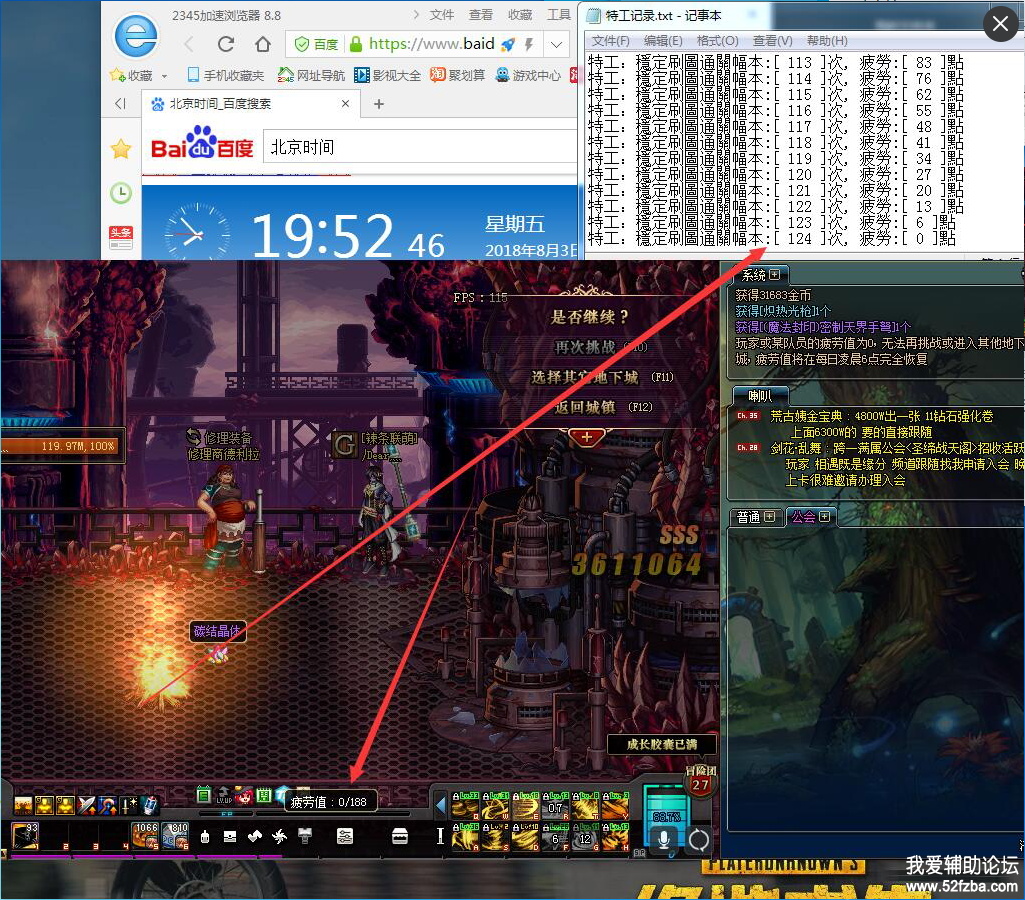Click the 2345 browser logo
Viewport: 1025px width, 900px height.
tap(135, 35)
